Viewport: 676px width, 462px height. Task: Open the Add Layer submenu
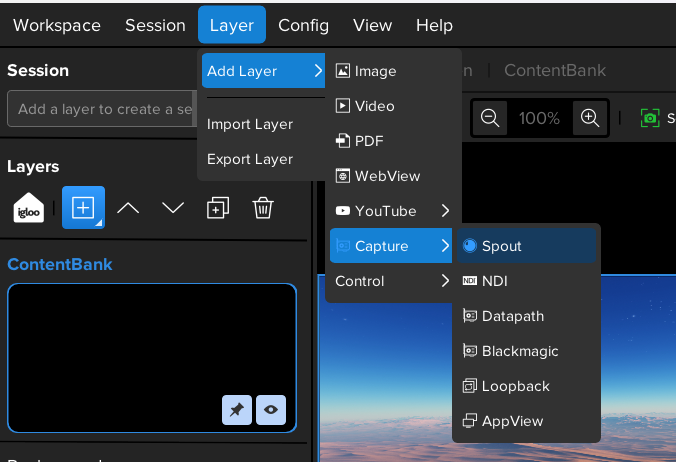pos(263,71)
